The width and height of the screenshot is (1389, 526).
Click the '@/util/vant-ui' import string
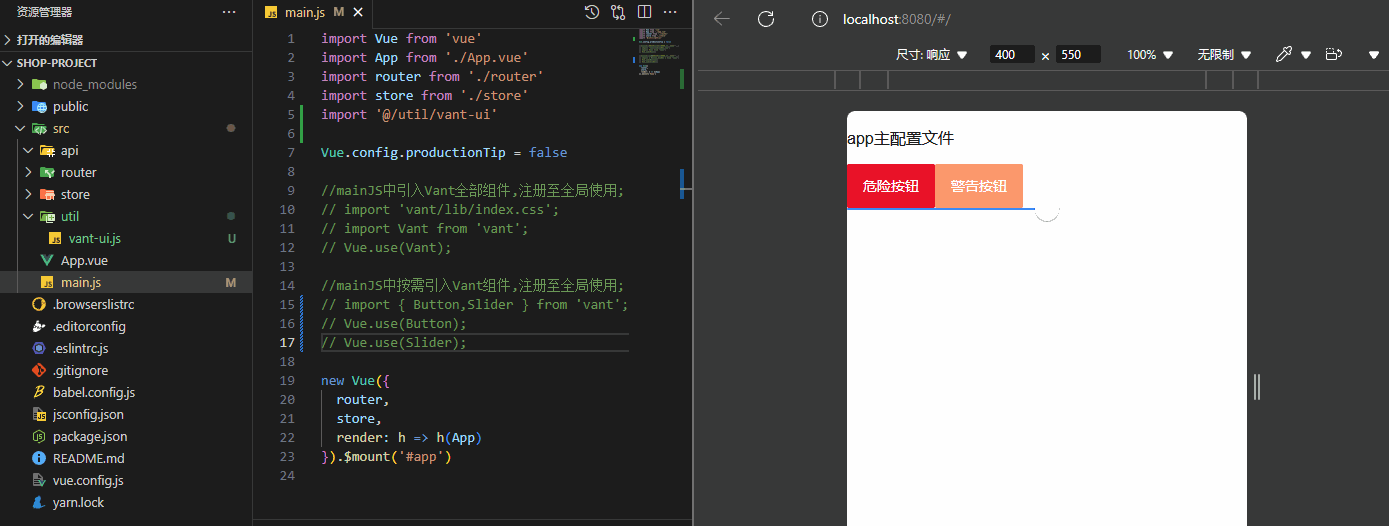[435, 115]
